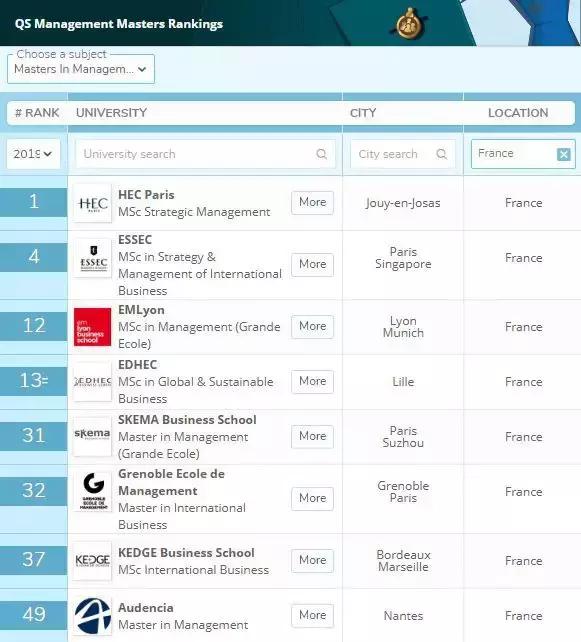This screenshot has width=581, height=642.
Task: Expand the Choose a subject dropdown
Action: pyautogui.click(x=81, y=69)
